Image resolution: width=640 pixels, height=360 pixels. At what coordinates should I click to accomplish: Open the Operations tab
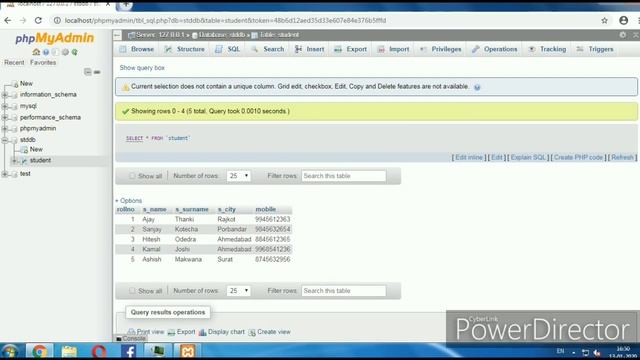coord(495,49)
